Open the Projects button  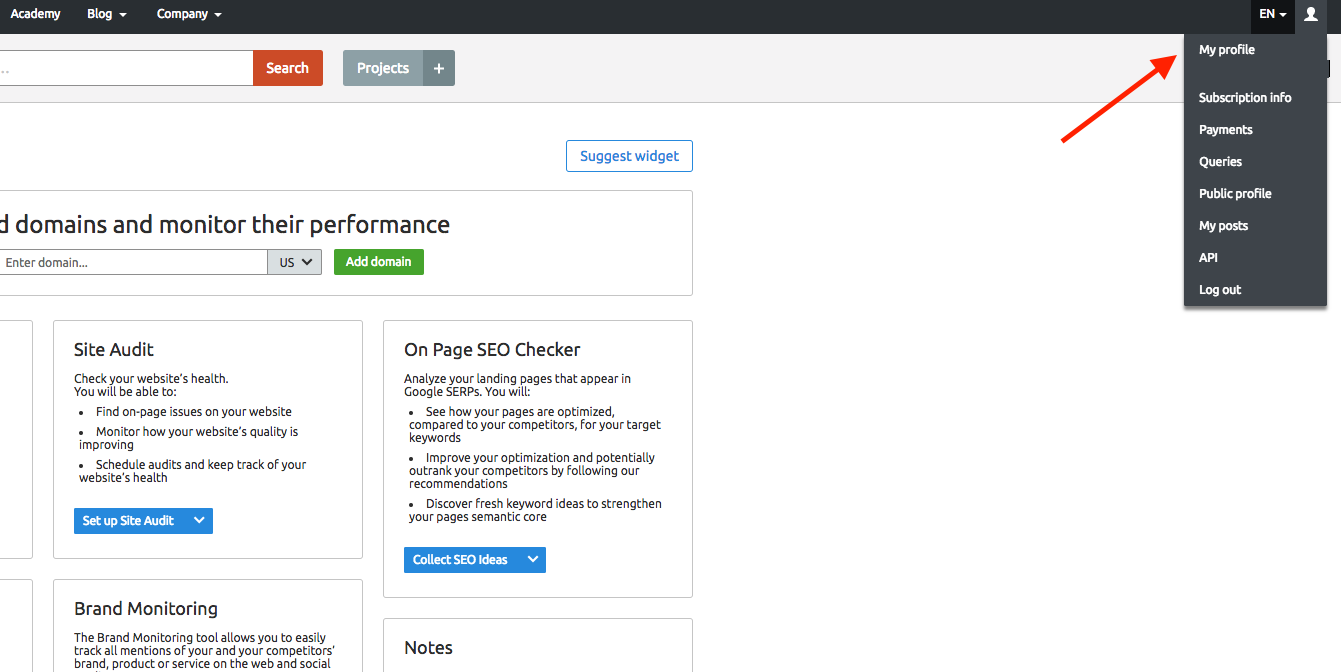pyautogui.click(x=383, y=68)
